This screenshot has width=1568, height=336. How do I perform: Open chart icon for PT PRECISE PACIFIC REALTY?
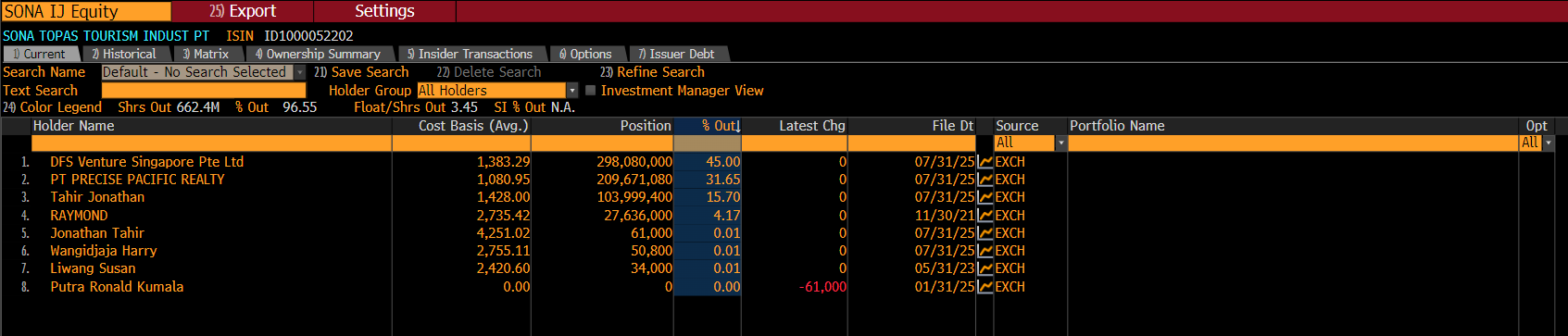click(985, 180)
